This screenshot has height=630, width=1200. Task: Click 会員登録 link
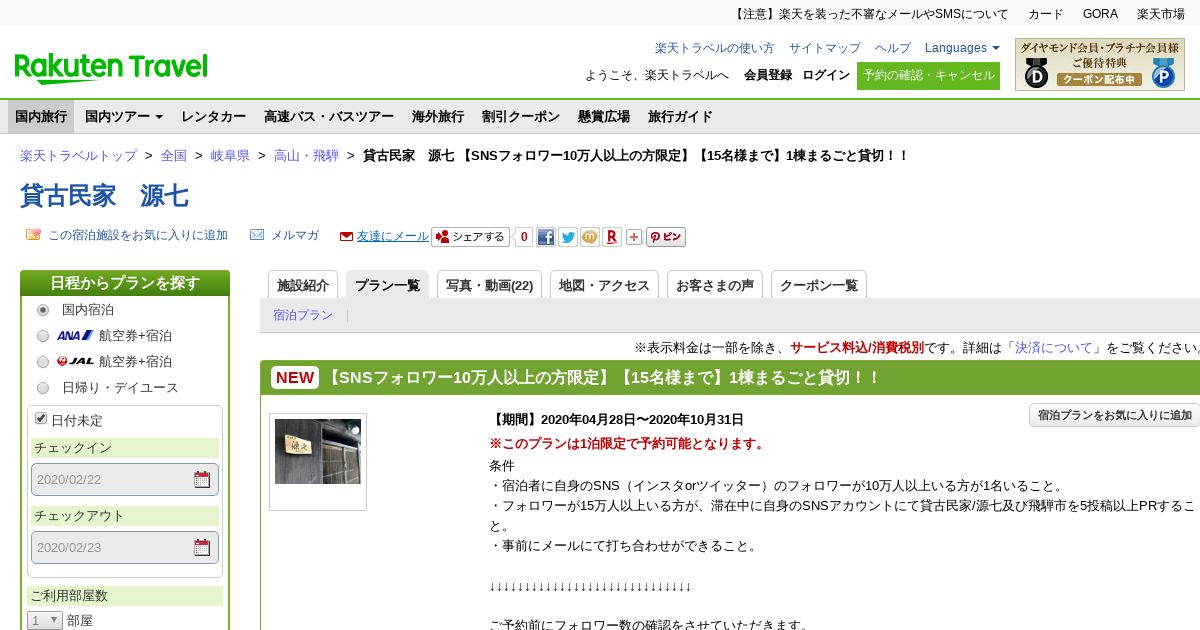(x=768, y=75)
